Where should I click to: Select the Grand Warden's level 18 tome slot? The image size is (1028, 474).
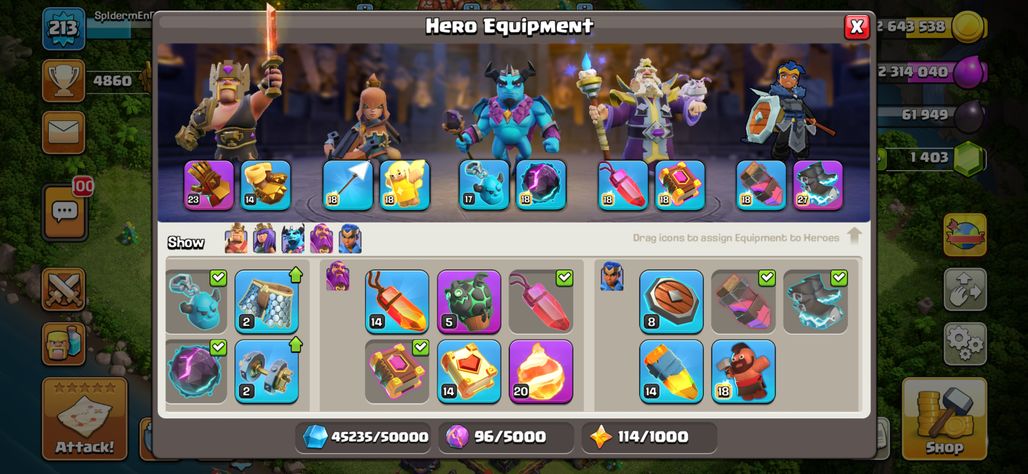coord(680,185)
